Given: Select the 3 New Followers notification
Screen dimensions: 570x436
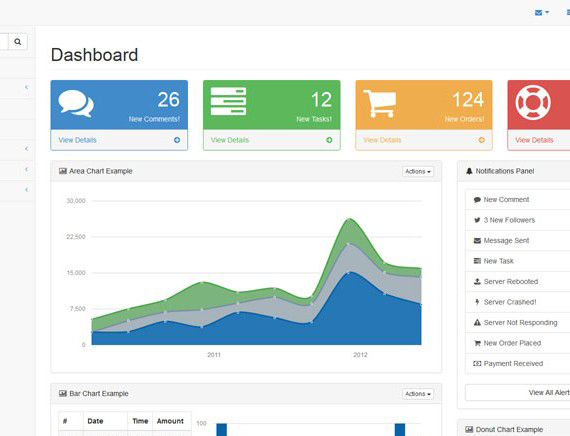Looking at the screenshot, I should click(x=518, y=220).
